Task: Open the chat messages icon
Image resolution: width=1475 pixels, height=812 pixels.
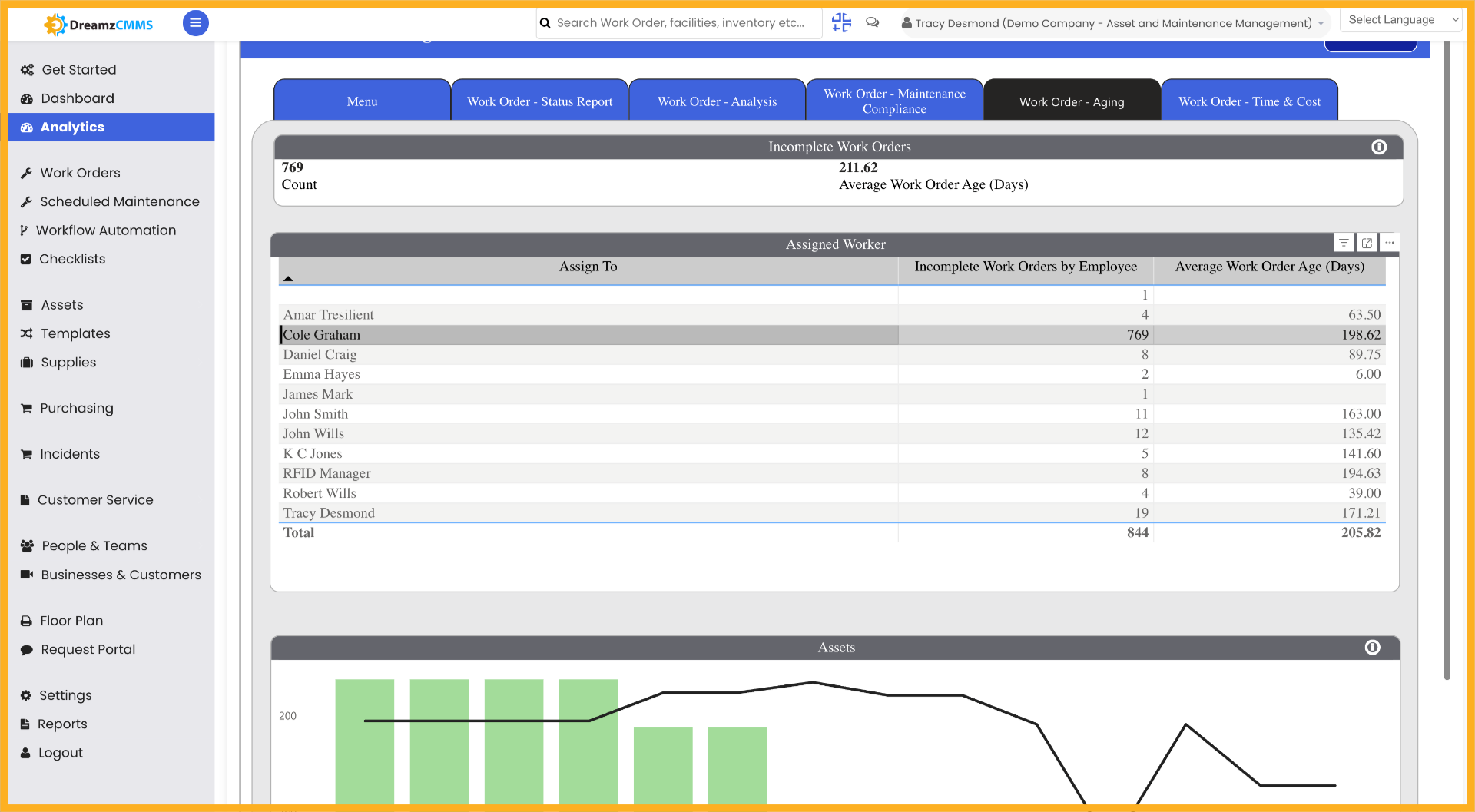Action: coord(873,22)
